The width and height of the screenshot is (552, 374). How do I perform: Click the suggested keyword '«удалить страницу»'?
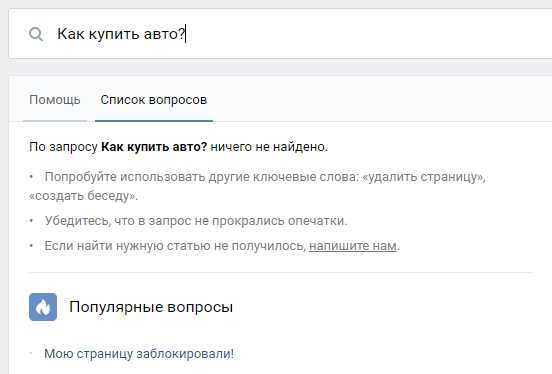[424, 177]
